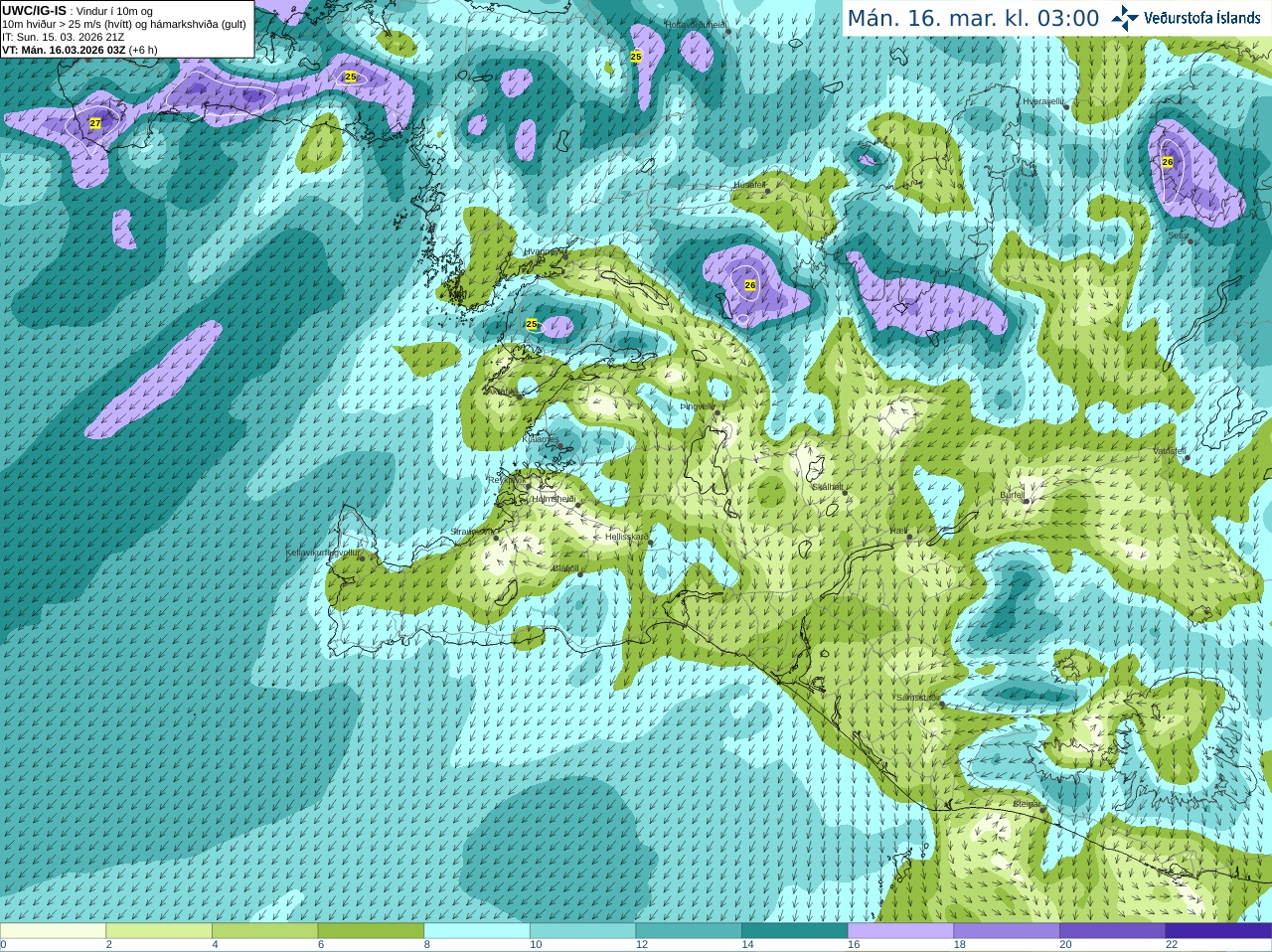Select the 0–2 m/s legend color
This screenshot has height=952, width=1272.
[53, 931]
